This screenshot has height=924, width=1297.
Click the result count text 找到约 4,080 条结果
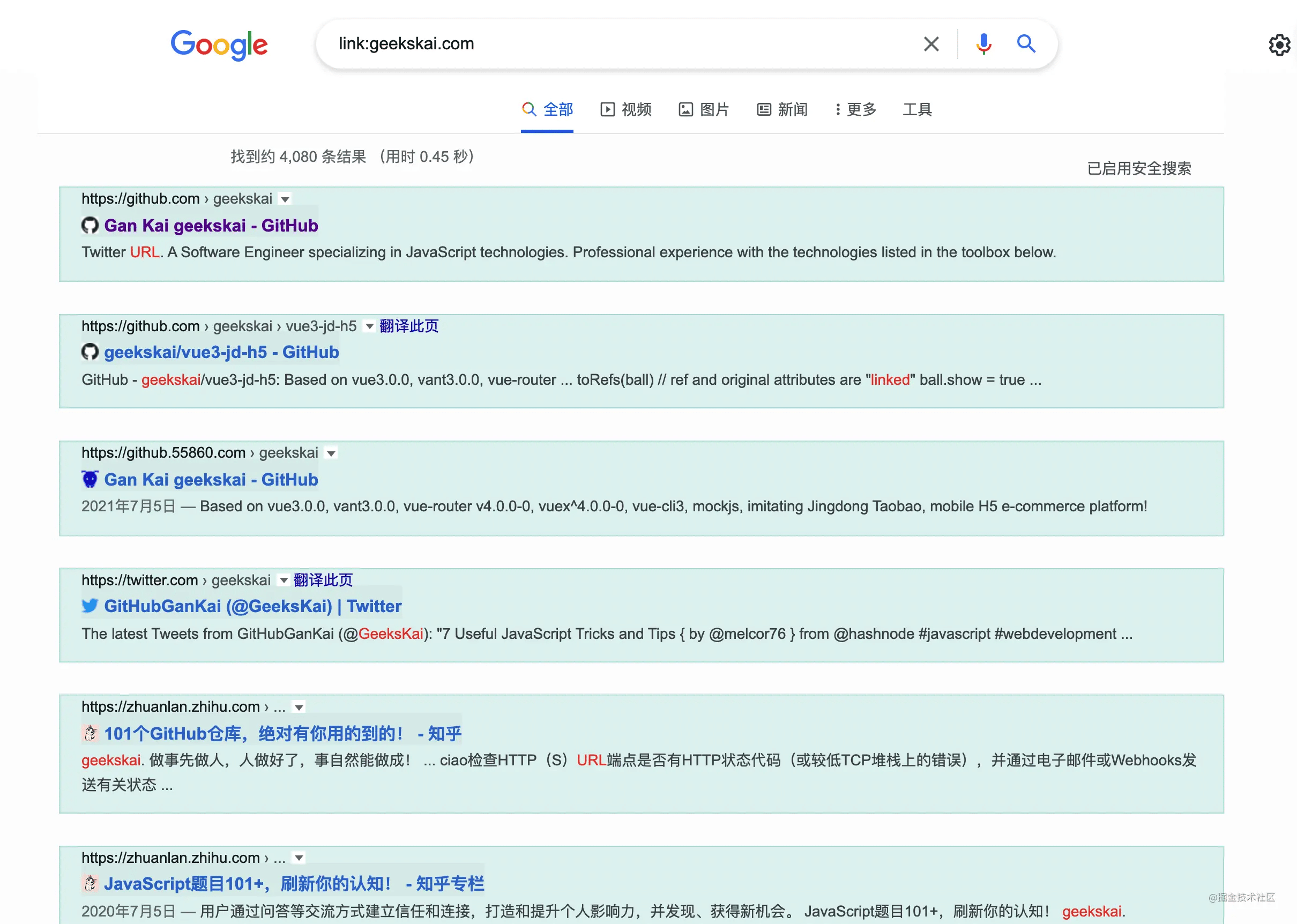click(x=298, y=157)
